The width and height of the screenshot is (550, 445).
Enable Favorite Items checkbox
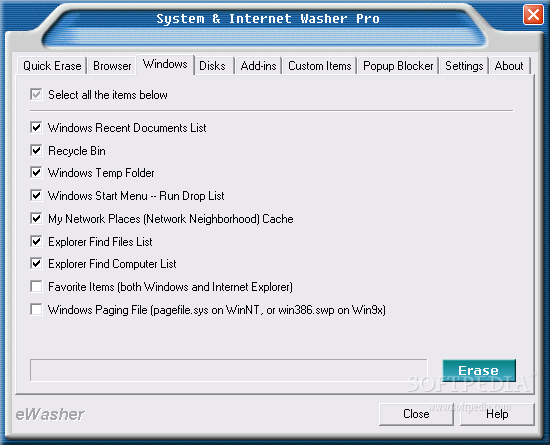click(x=36, y=286)
